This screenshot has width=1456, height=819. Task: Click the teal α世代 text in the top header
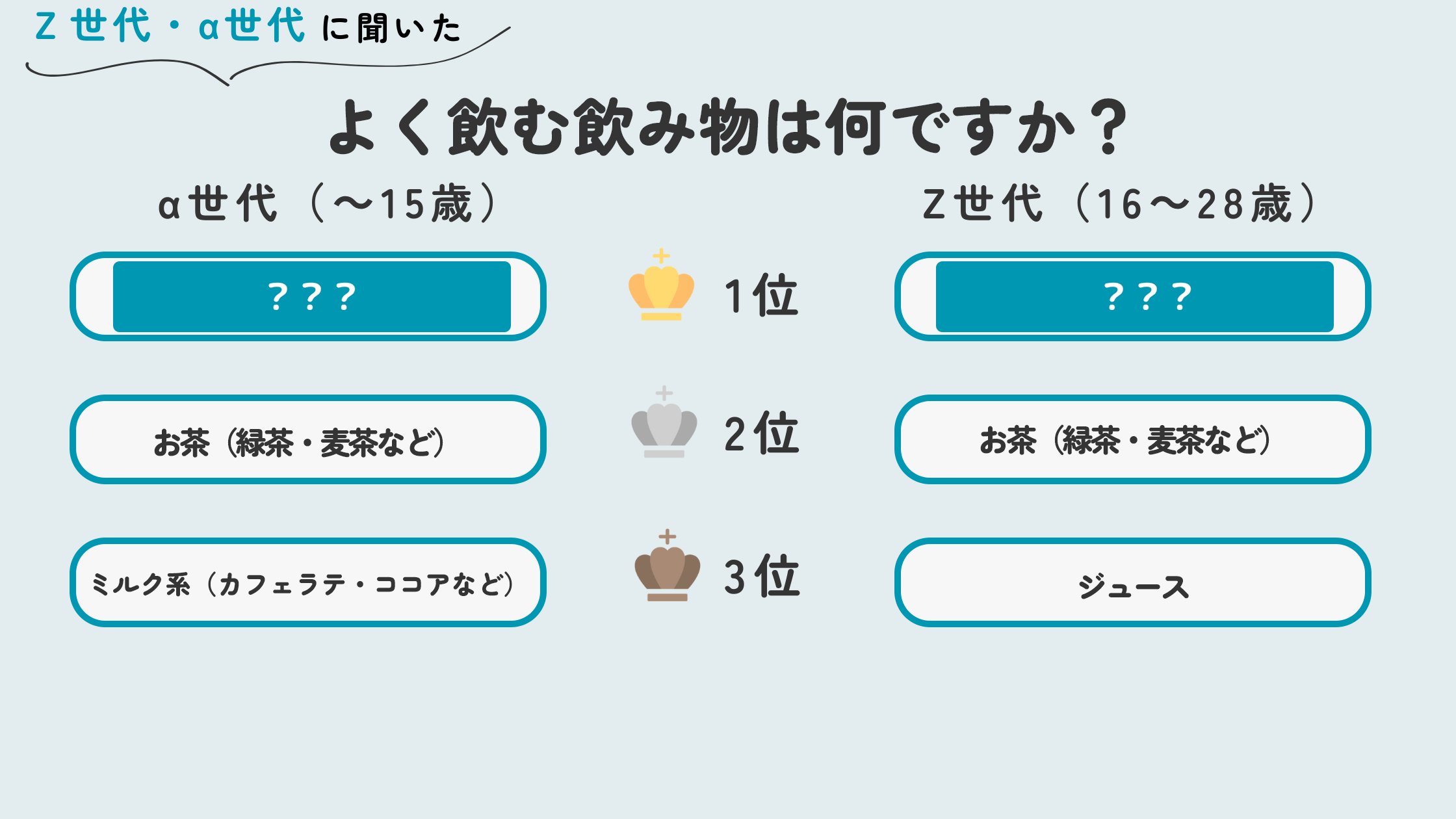[x=252, y=26]
